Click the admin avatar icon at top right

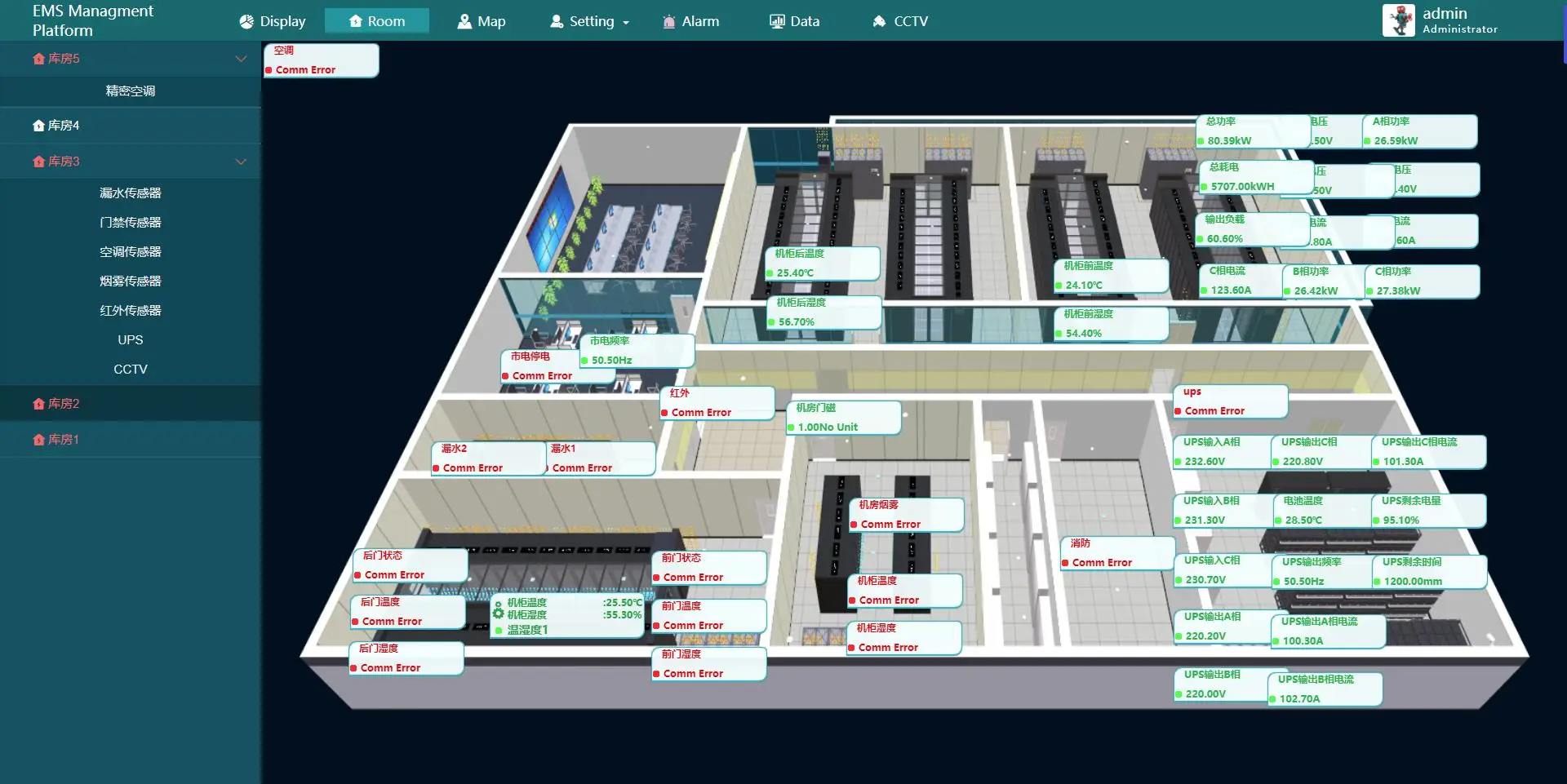(x=1397, y=20)
